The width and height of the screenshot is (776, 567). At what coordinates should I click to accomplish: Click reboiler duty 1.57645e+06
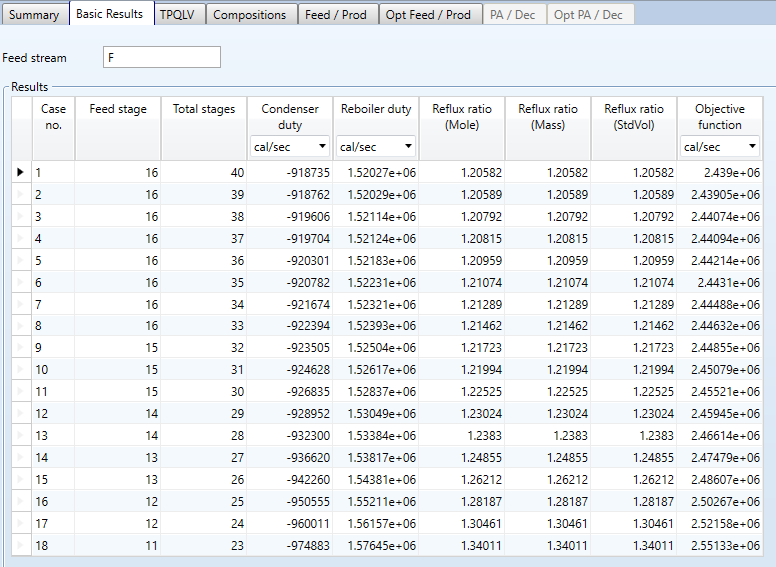click(x=376, y=545)
